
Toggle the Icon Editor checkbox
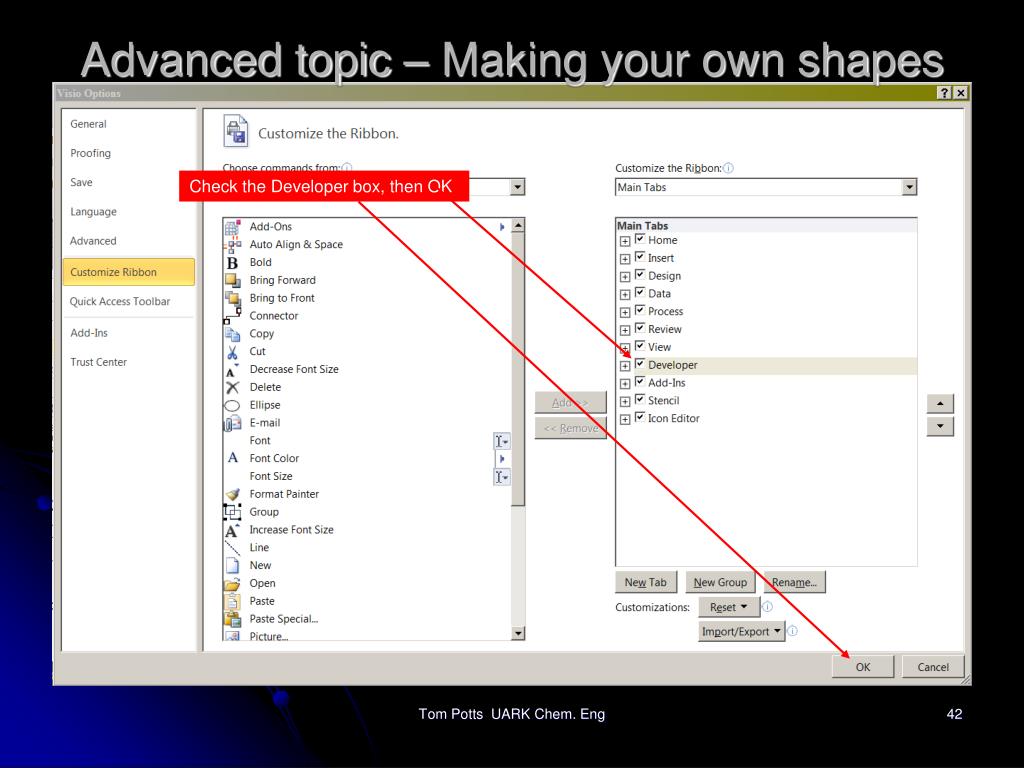[640, 417]
